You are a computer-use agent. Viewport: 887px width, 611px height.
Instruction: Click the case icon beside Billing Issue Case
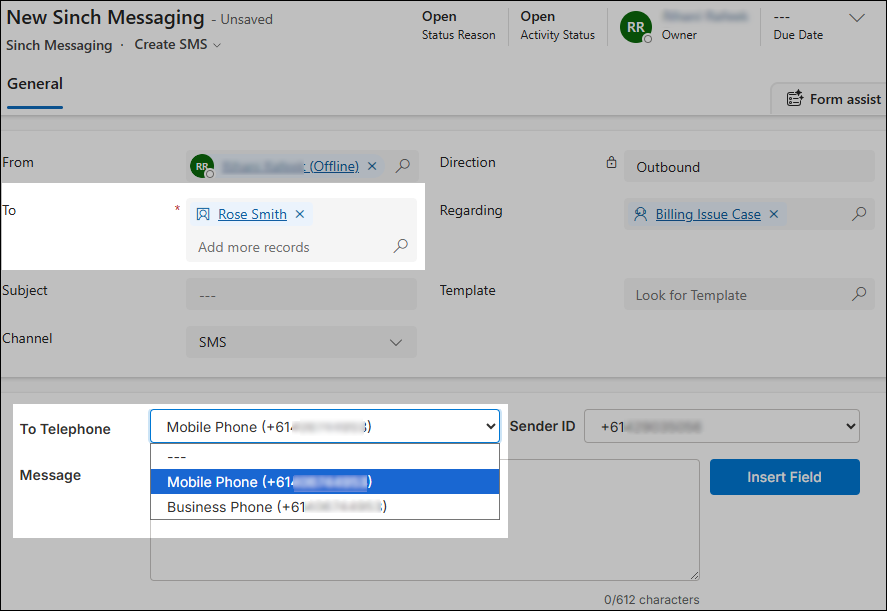pyautogui.click(x=640, y=214)
